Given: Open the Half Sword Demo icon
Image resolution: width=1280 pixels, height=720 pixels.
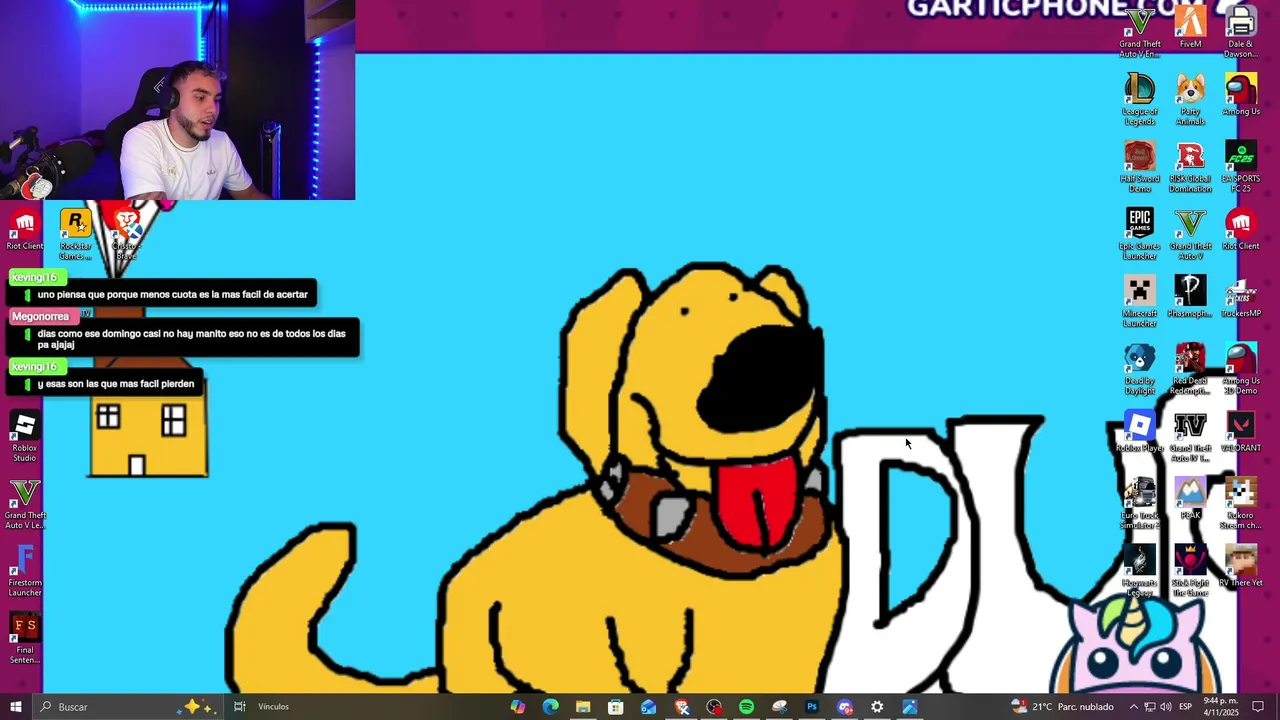Looking at the screenshot, I should pos(1140,166).
